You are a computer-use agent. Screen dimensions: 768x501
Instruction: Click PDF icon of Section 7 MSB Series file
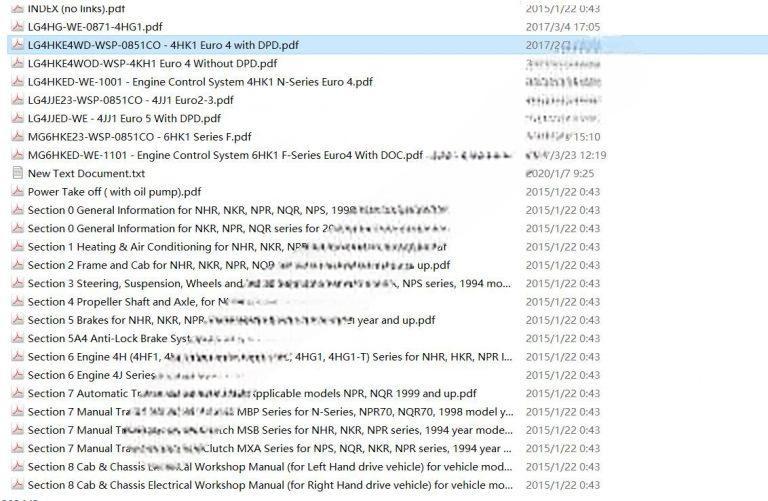(18, 430)
